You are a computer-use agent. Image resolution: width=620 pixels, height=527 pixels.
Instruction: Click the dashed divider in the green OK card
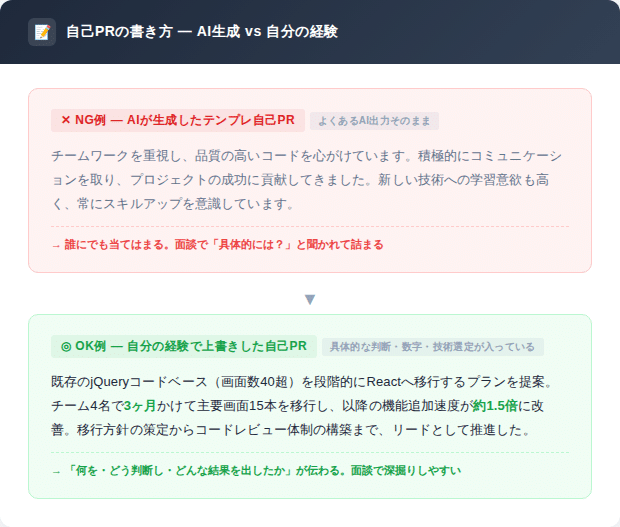pyautogui.click(x=310, y=452)
